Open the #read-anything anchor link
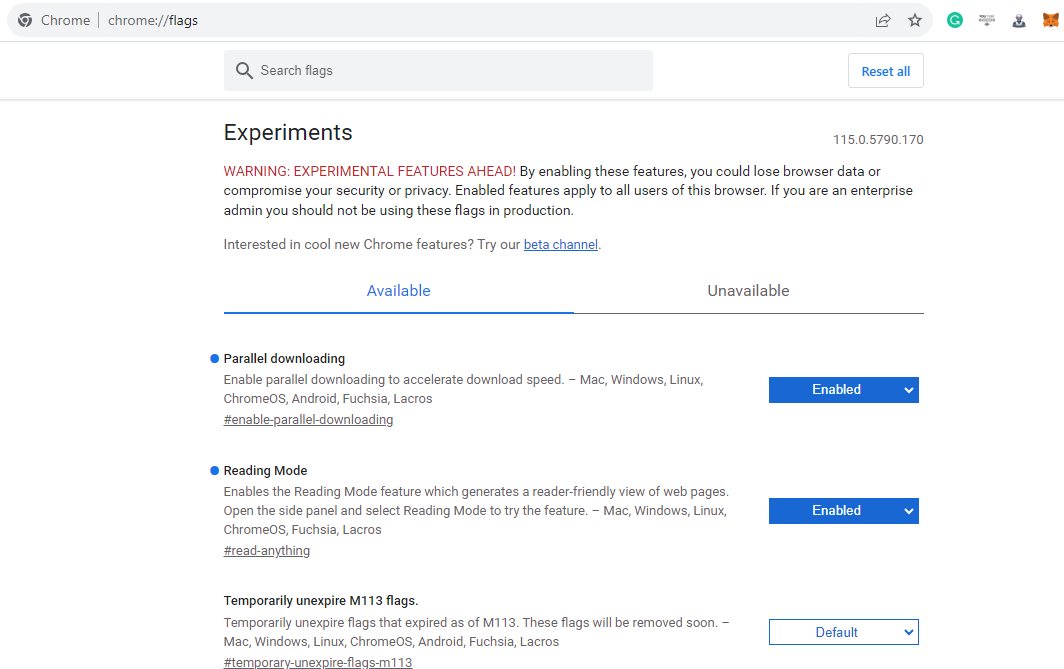The width and height of the screenshot is (1064, 669). (267, 550)
